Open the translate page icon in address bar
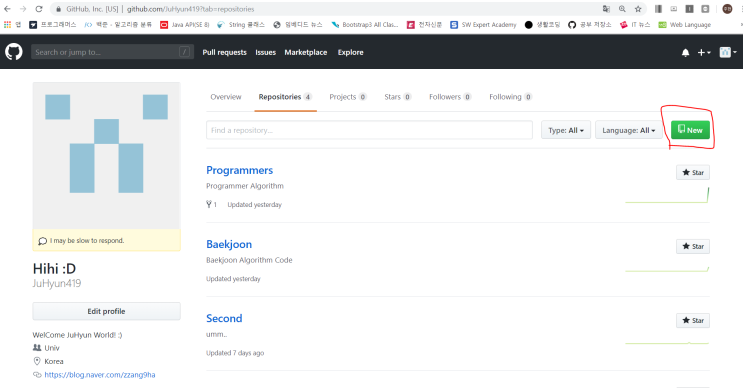Screen dimensions: 743x388 [606, 9]
